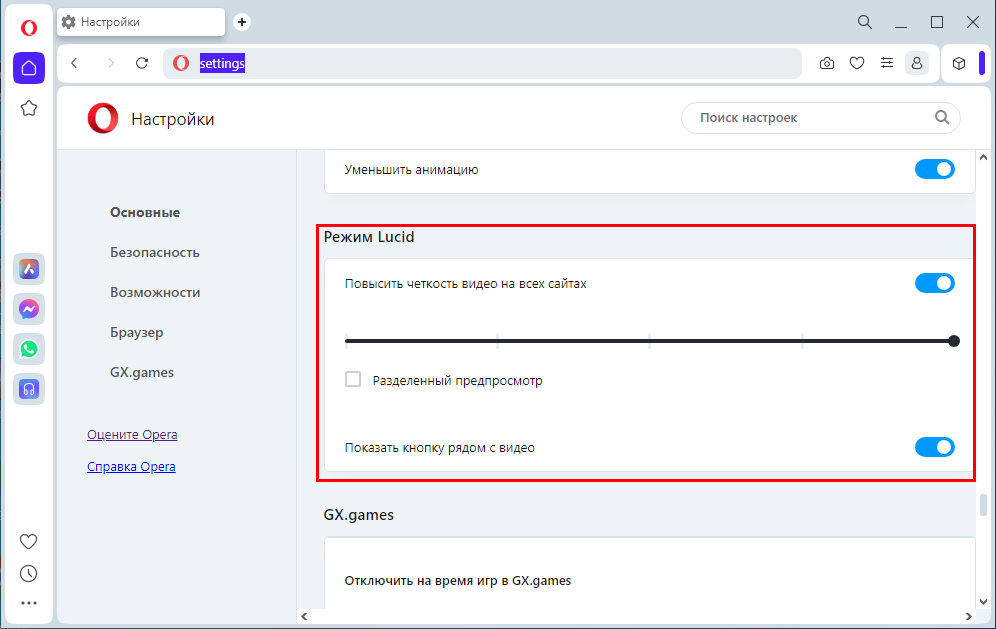Screen dimensions: 996x629
Task: Click the Режим Lucid heading
Action: (369, 237)
